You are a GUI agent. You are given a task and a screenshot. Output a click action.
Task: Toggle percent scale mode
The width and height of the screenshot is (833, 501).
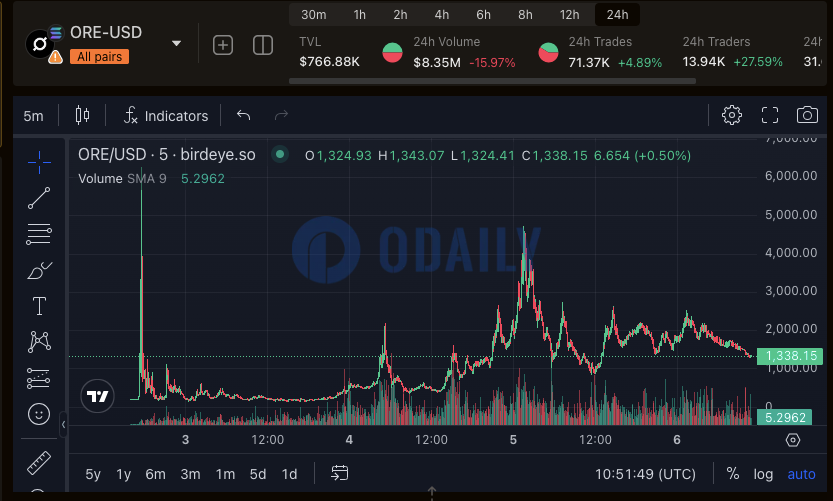[733, 473]
